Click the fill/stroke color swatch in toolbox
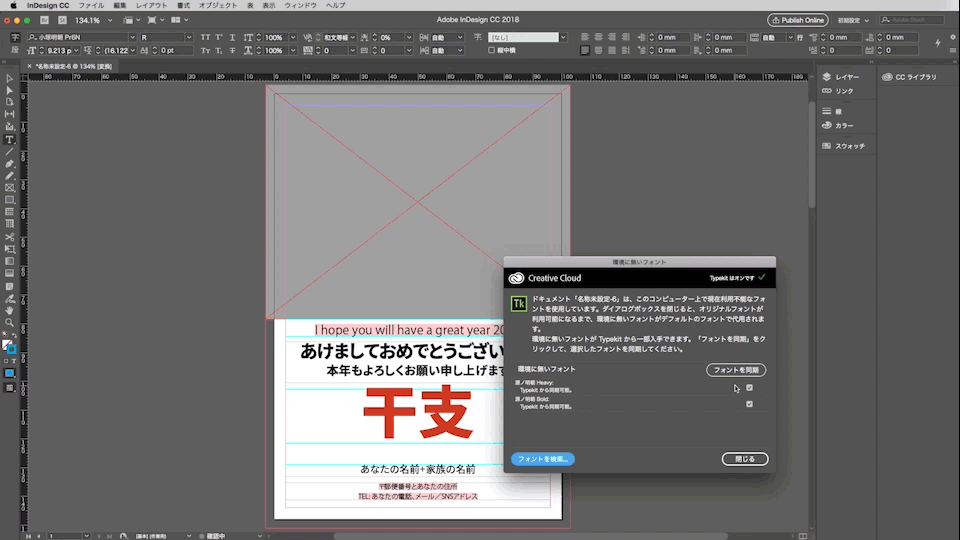 pos(8,347)
